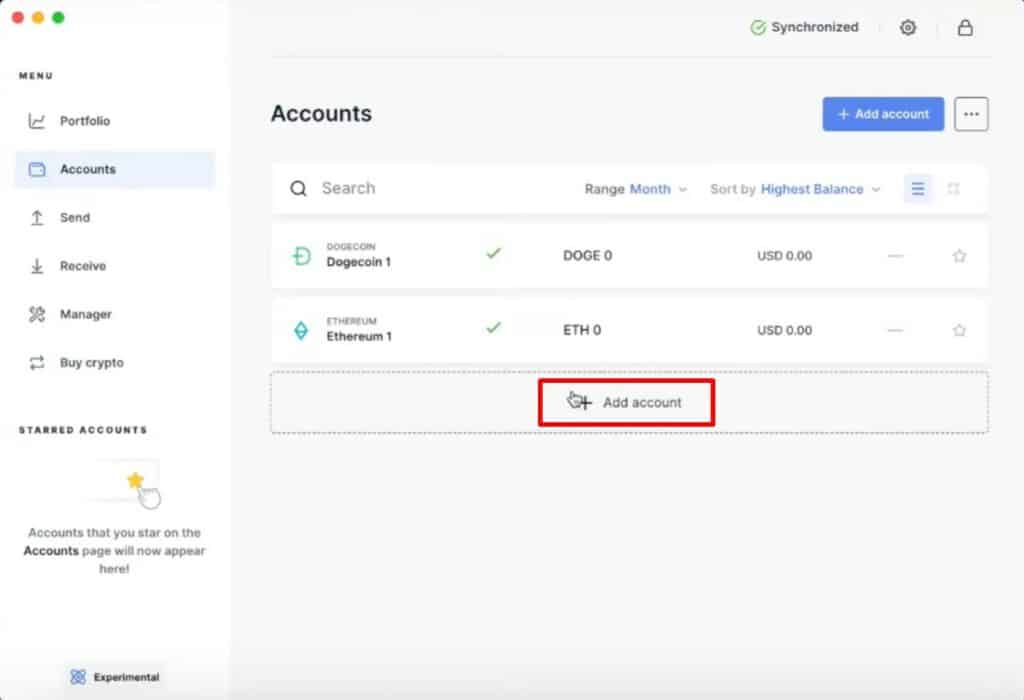Switch accounts to list view layout

[x=917, y=188]
